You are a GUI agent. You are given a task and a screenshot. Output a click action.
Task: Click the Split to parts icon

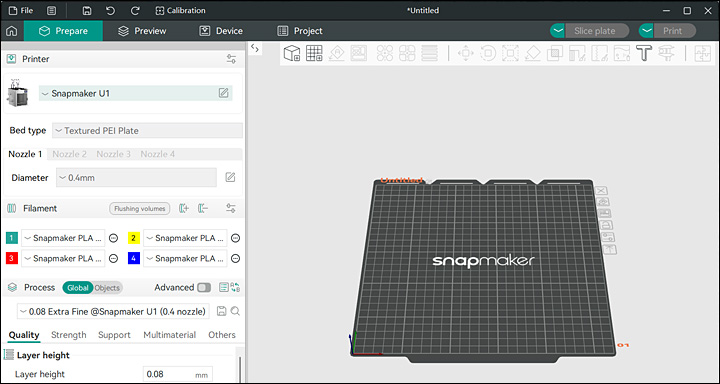pyautogui.click(x=407, y=53)
